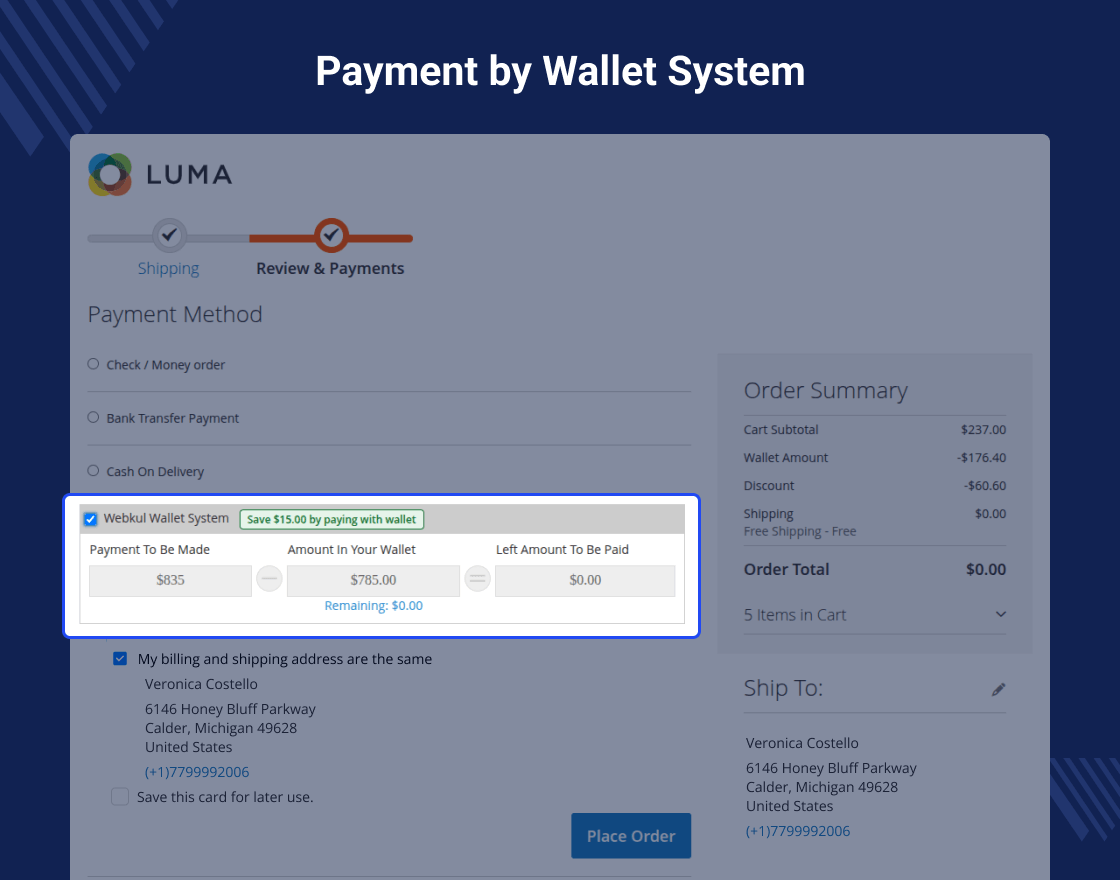Image resolution: width=1120 pixels, height=880 pixels.
Task: Click the Order Total $0.00 value
Action: coord(986,569)
